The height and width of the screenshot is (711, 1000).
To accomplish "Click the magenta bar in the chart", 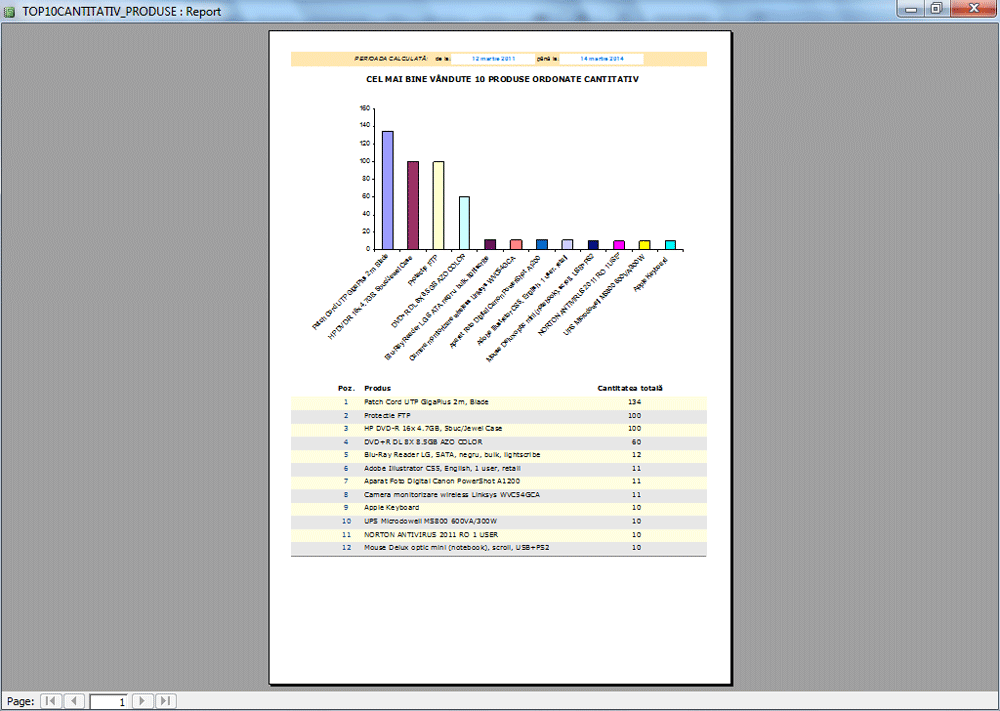I will click(619, 245).
